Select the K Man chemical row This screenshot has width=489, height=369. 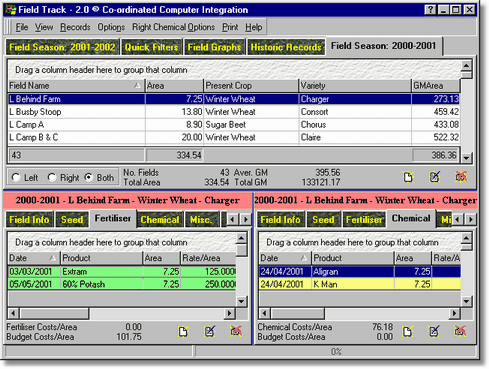pyautogui.click(x=360, y=284)
